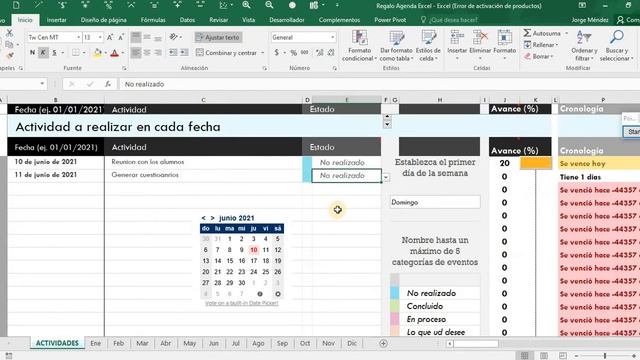
Task: Click Combinar y centrar button
Action: coord(227,53)
